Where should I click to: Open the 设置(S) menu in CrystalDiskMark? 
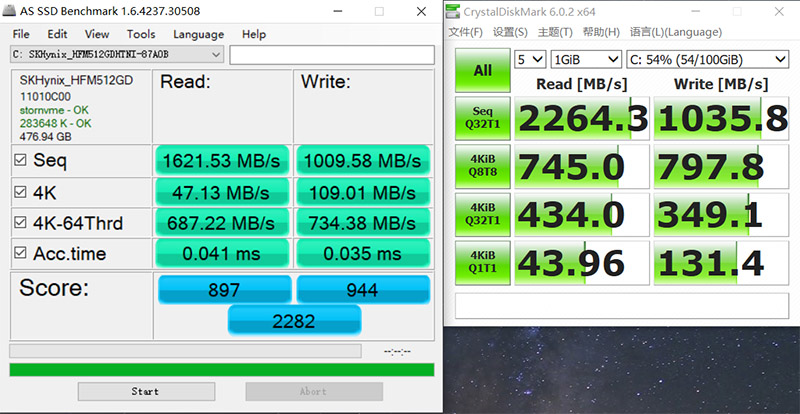coord(510,32)
